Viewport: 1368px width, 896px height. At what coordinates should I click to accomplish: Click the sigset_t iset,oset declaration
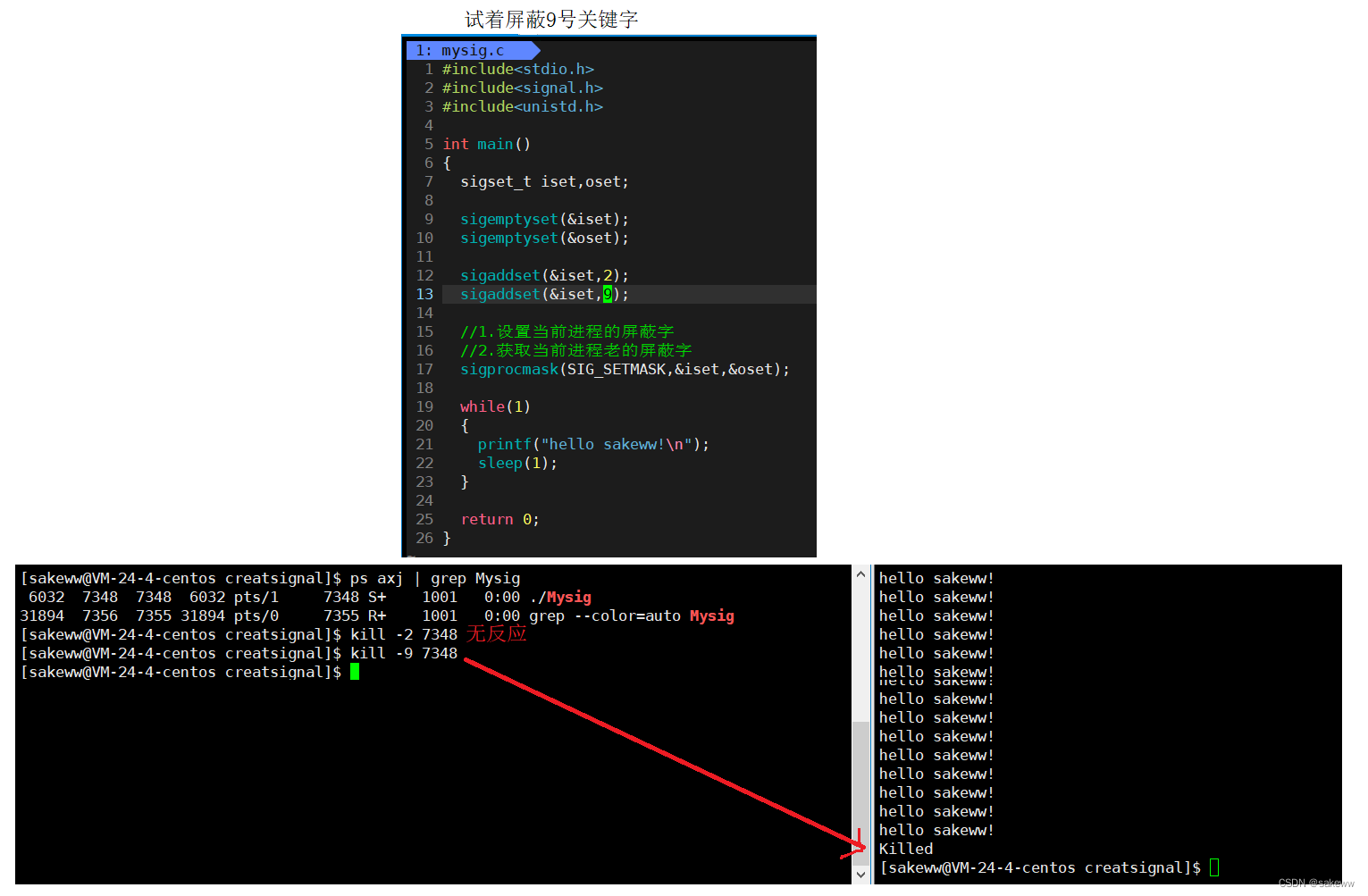544,181
